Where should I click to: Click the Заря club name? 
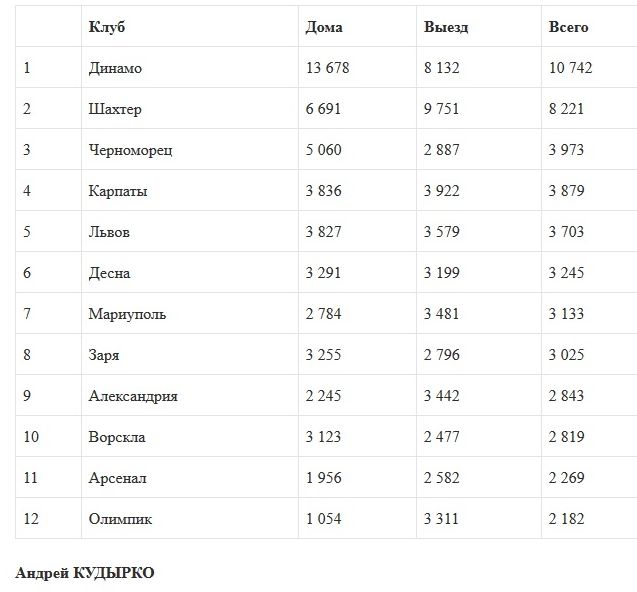104,355
